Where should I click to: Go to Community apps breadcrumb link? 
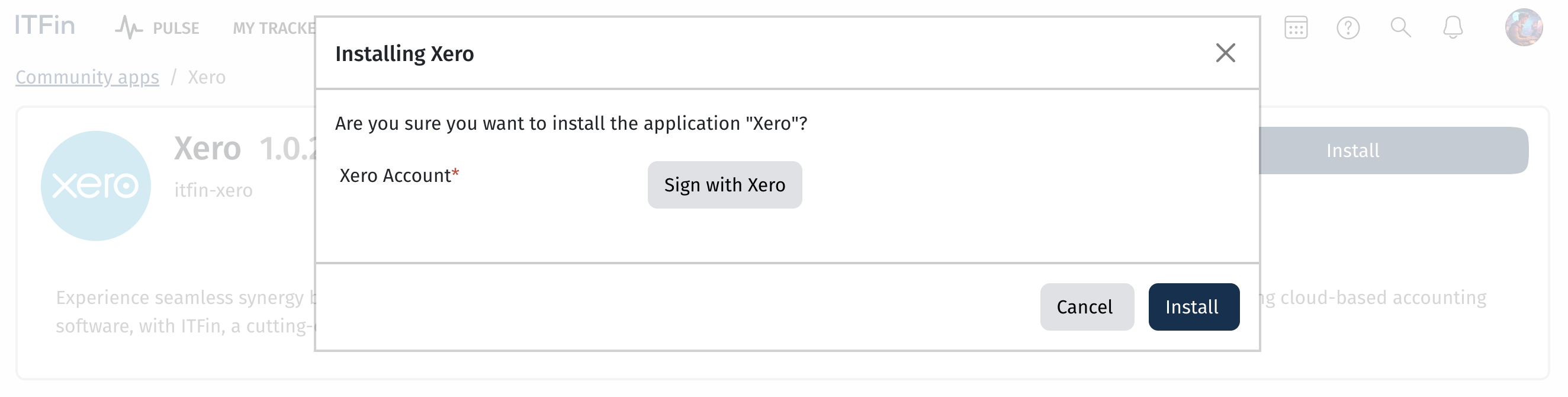tap(87, 78)
